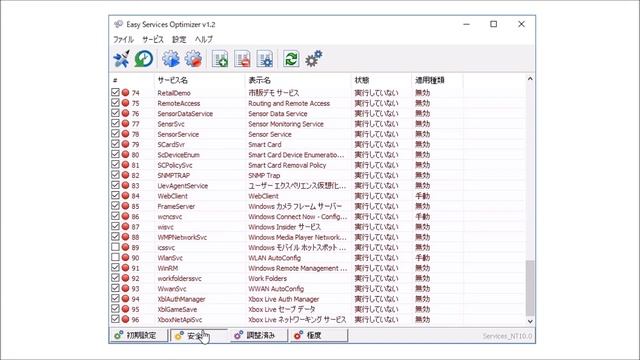Screen dimensions: 640x360
Task: Select the WMPNetworkSvc service name
Action: pos(182,237)
